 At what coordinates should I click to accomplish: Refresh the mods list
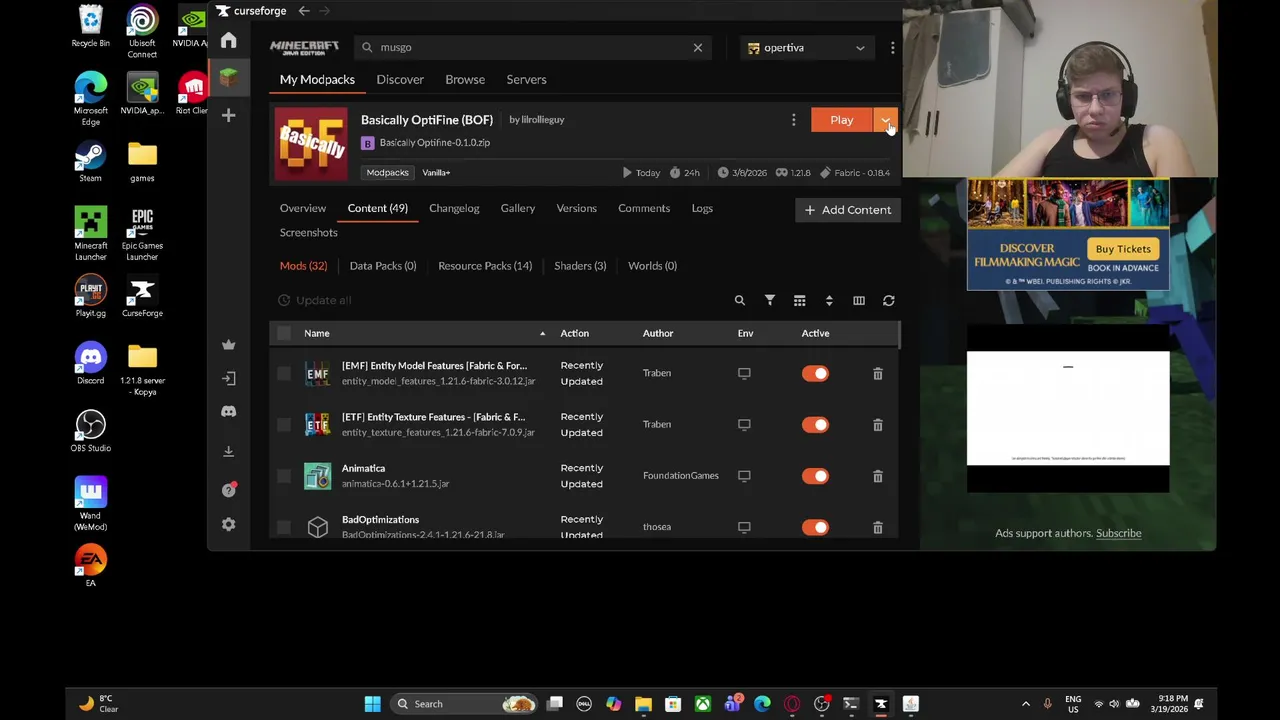click(888, 300)
